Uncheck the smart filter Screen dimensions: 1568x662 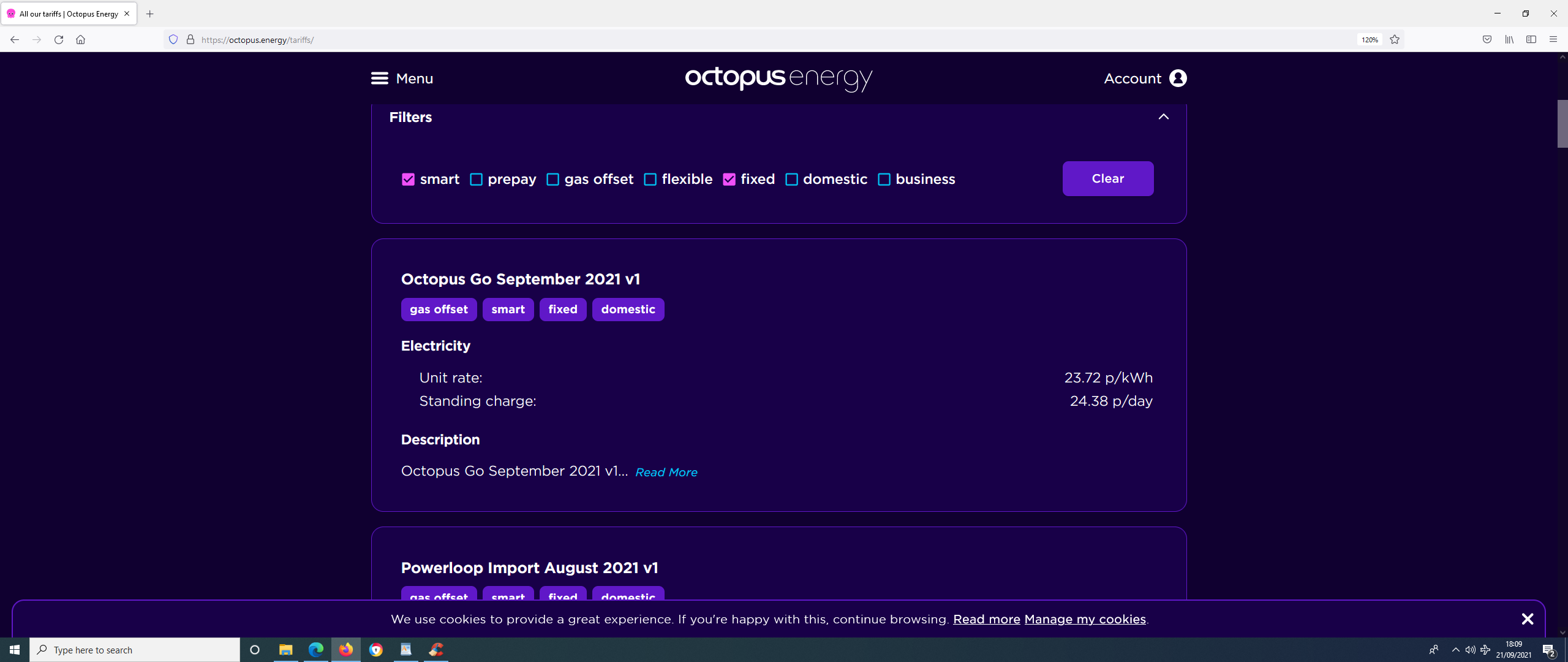408,180
